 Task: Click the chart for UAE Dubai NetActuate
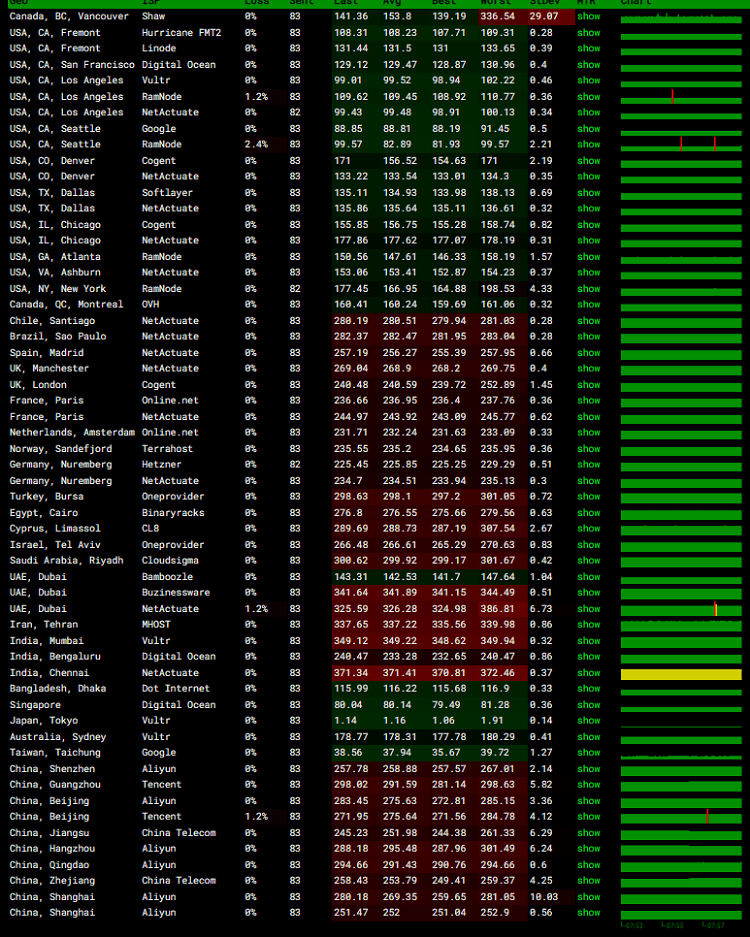point(681,609)
